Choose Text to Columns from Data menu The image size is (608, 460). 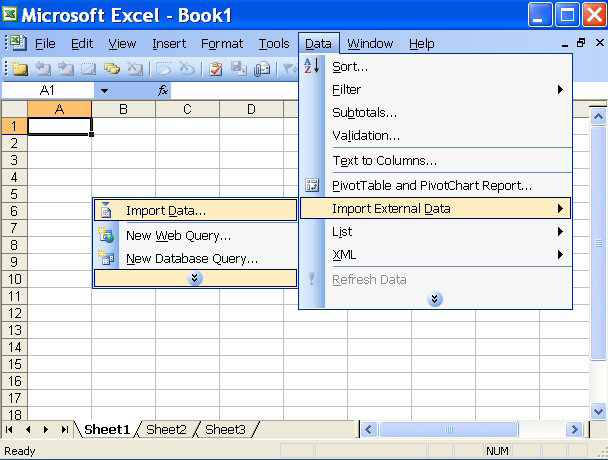[x=384, y=161]
